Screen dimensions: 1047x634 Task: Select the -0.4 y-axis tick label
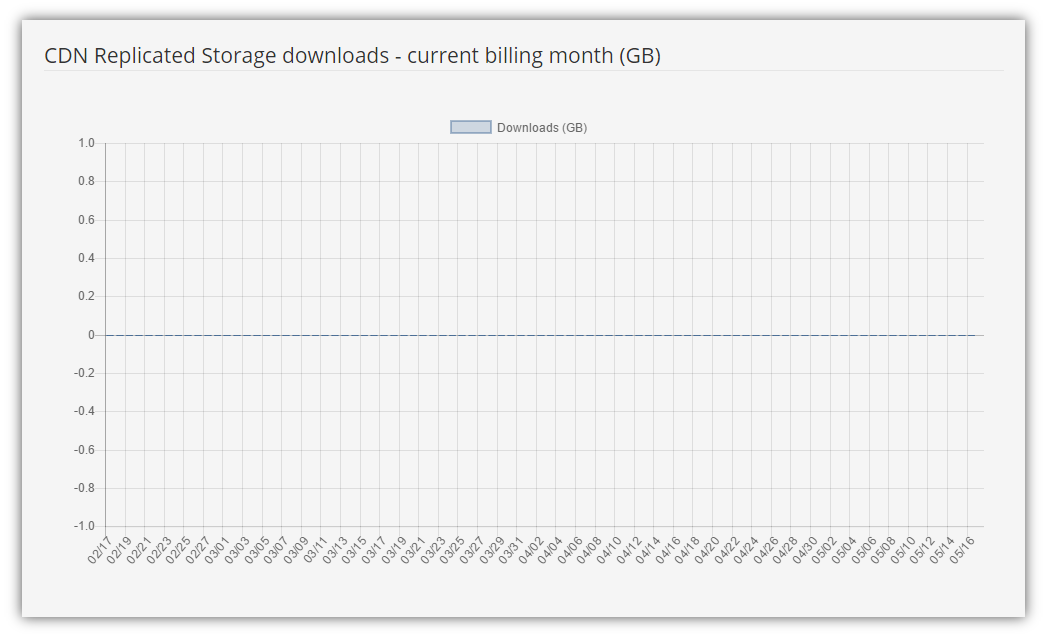coord(84,411)
